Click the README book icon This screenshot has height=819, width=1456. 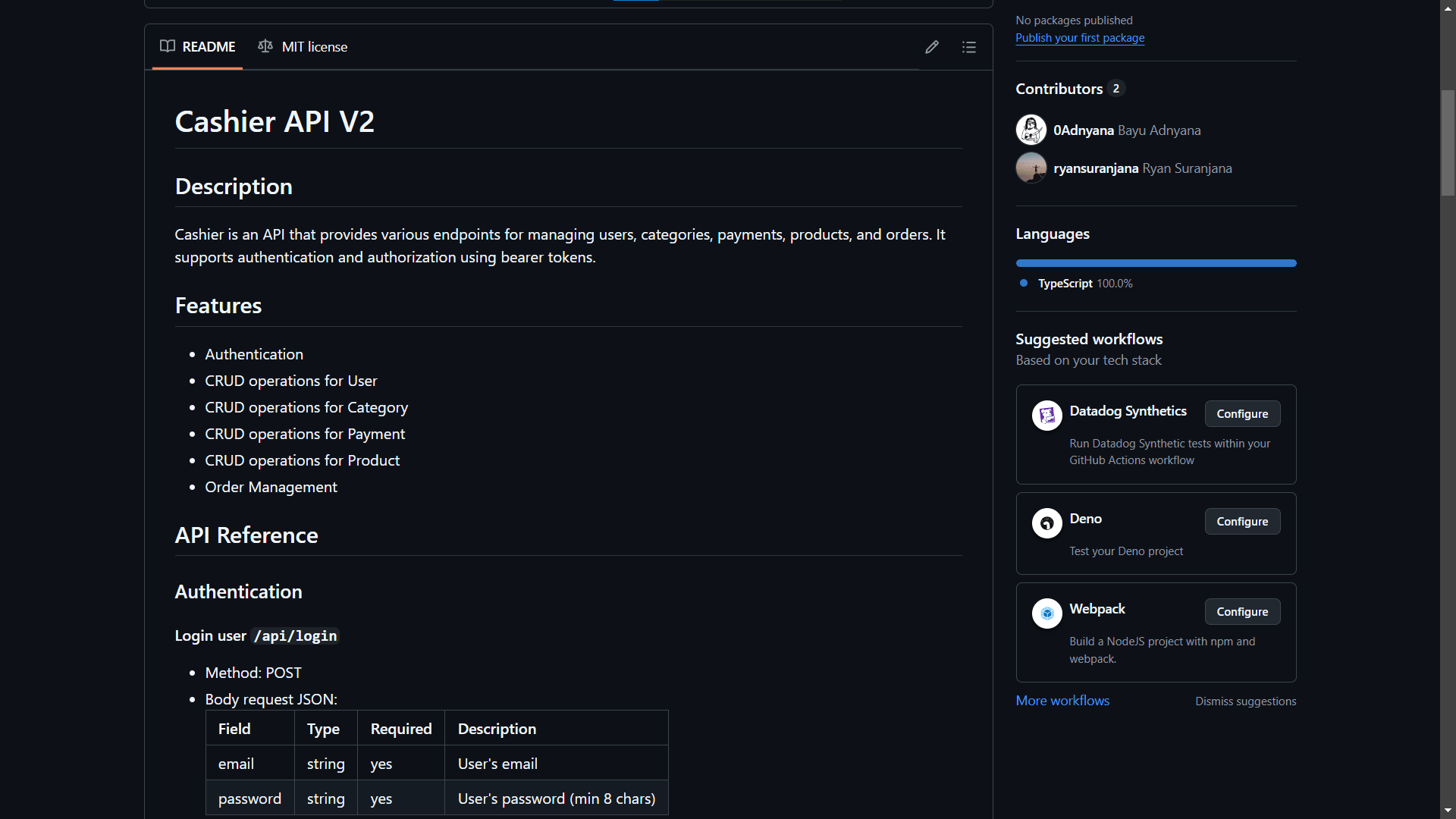coord(167,46)
